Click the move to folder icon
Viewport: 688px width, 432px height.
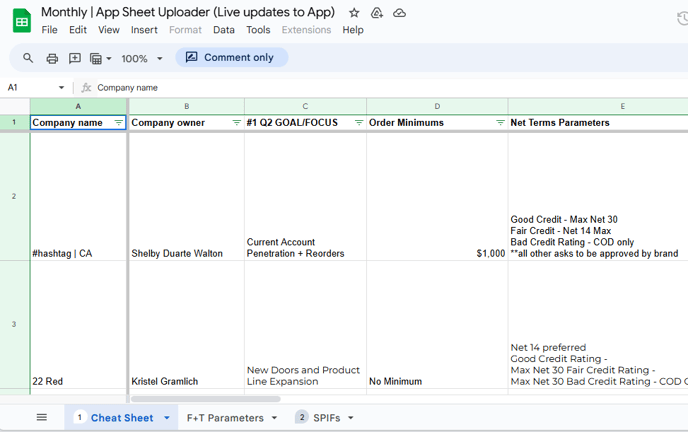(x=377, y=13)
